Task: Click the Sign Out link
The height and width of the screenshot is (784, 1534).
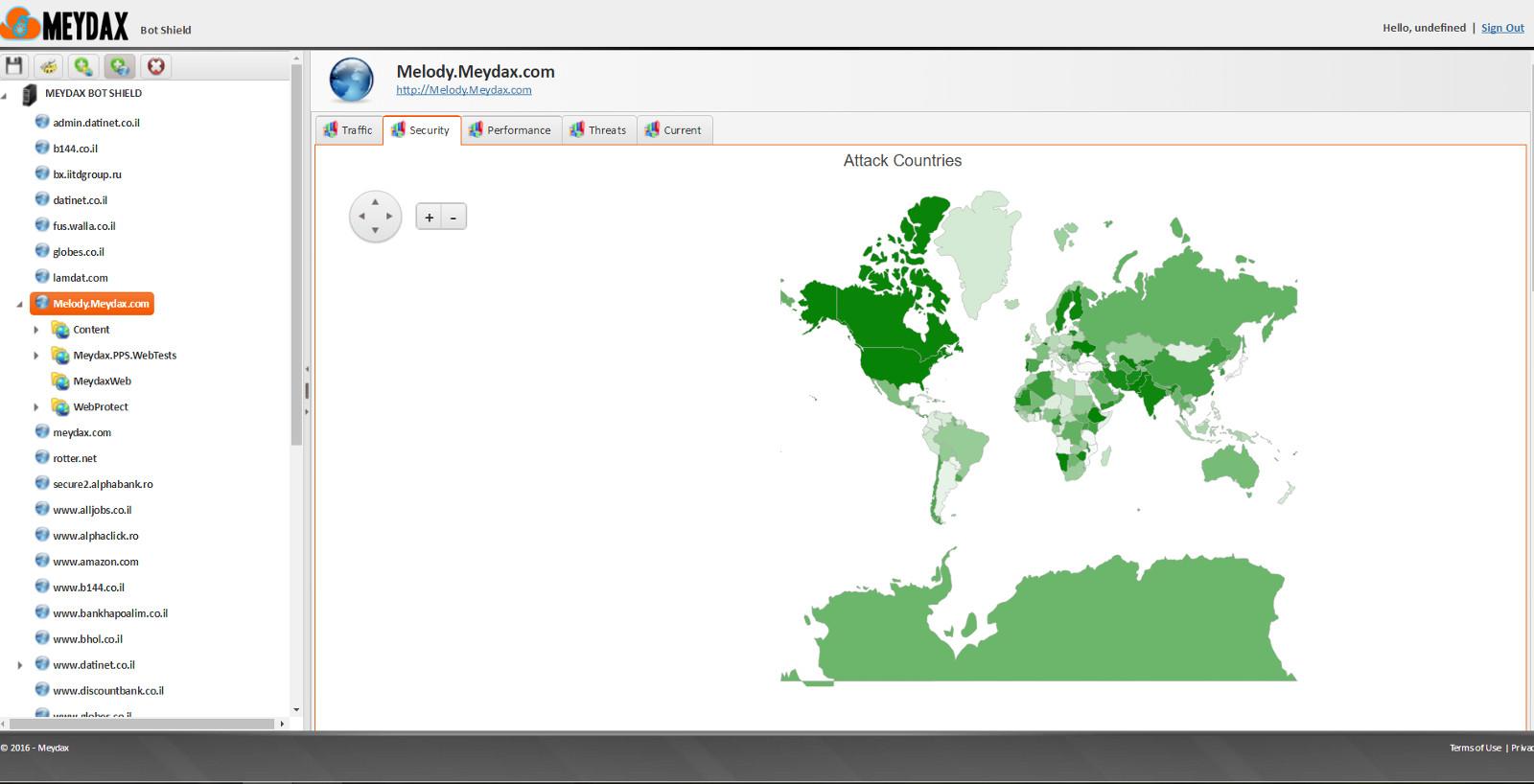Action: 1502,28
